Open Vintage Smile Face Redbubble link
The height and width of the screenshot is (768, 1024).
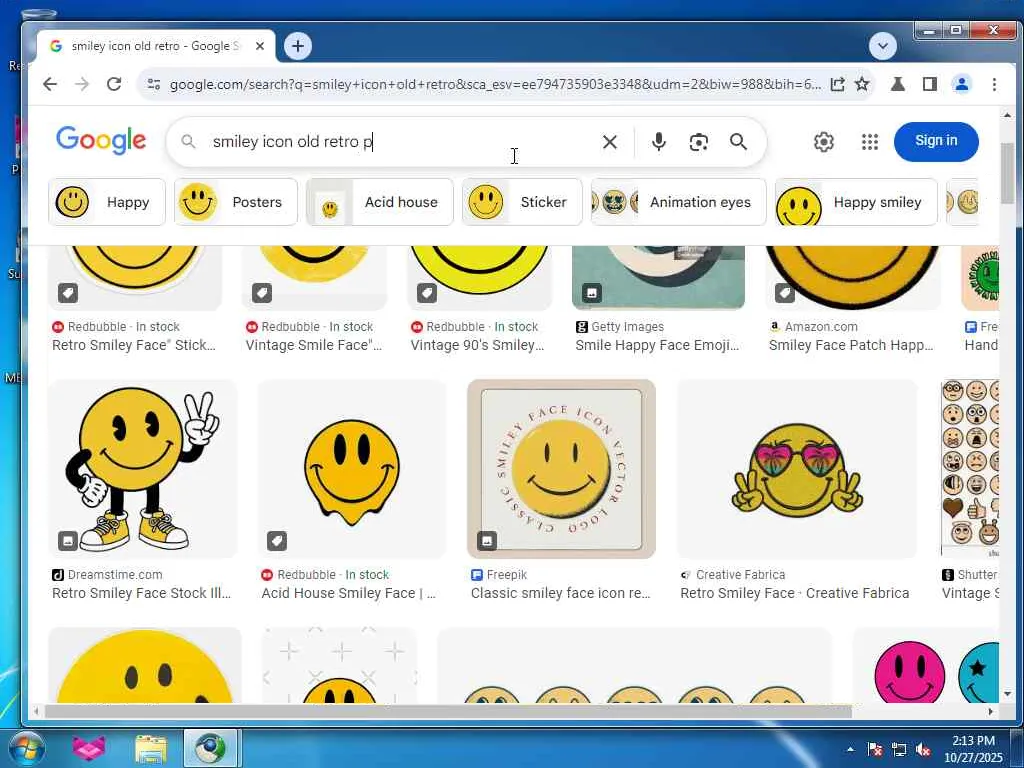314,345
